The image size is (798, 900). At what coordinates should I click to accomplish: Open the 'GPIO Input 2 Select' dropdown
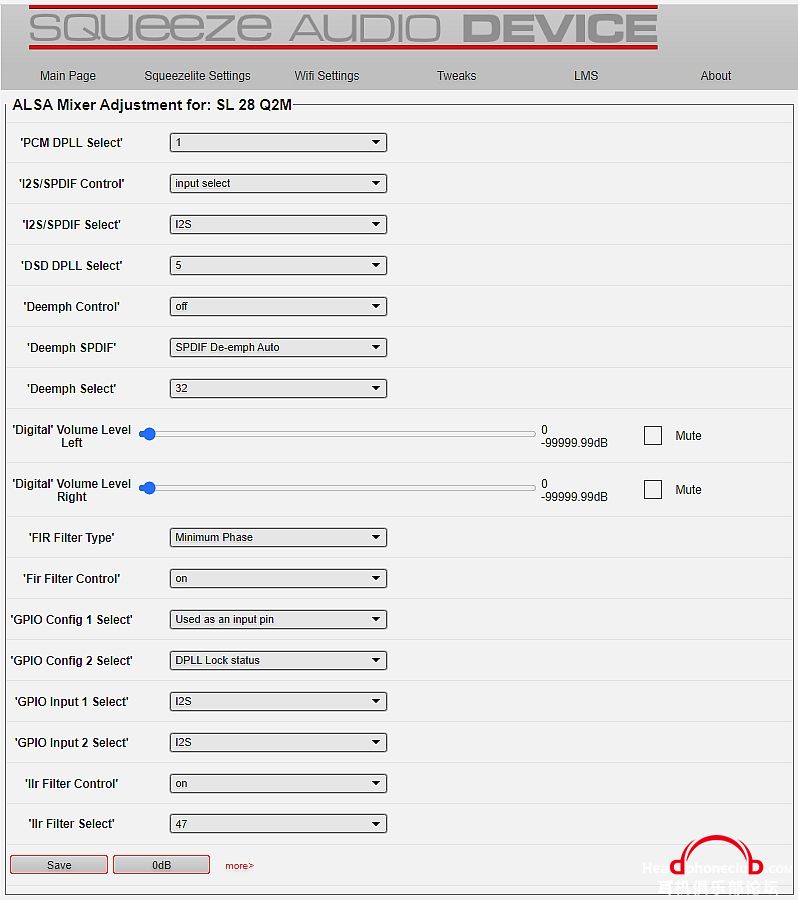[x=278, y=743]
